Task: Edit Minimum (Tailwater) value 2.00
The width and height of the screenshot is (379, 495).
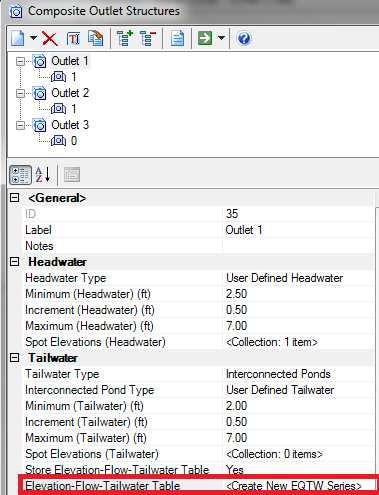Action: click(298, 406)
